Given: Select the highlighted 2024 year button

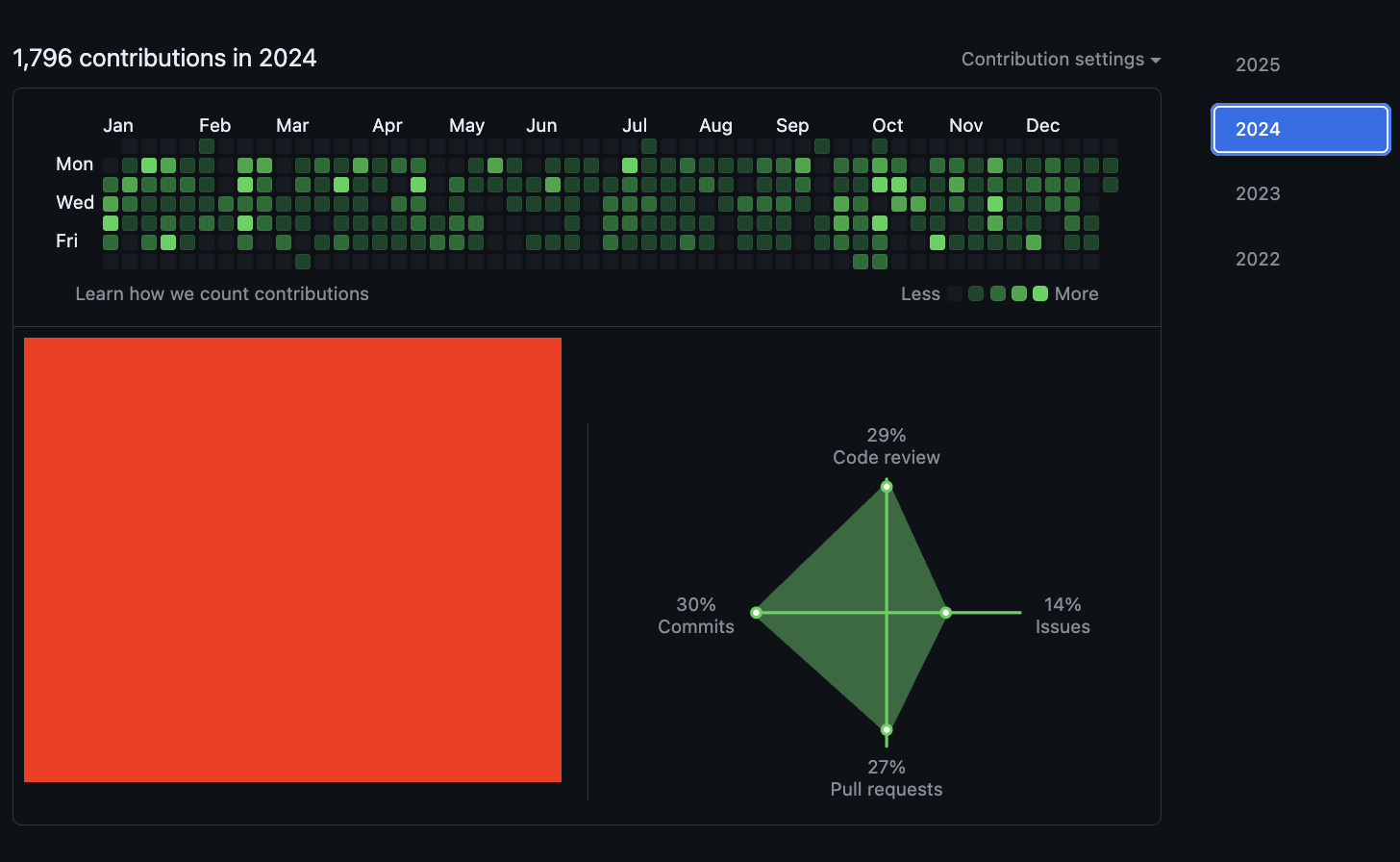Looking at the screenshot, I should pyautogui.click(x=1301, y=129).
